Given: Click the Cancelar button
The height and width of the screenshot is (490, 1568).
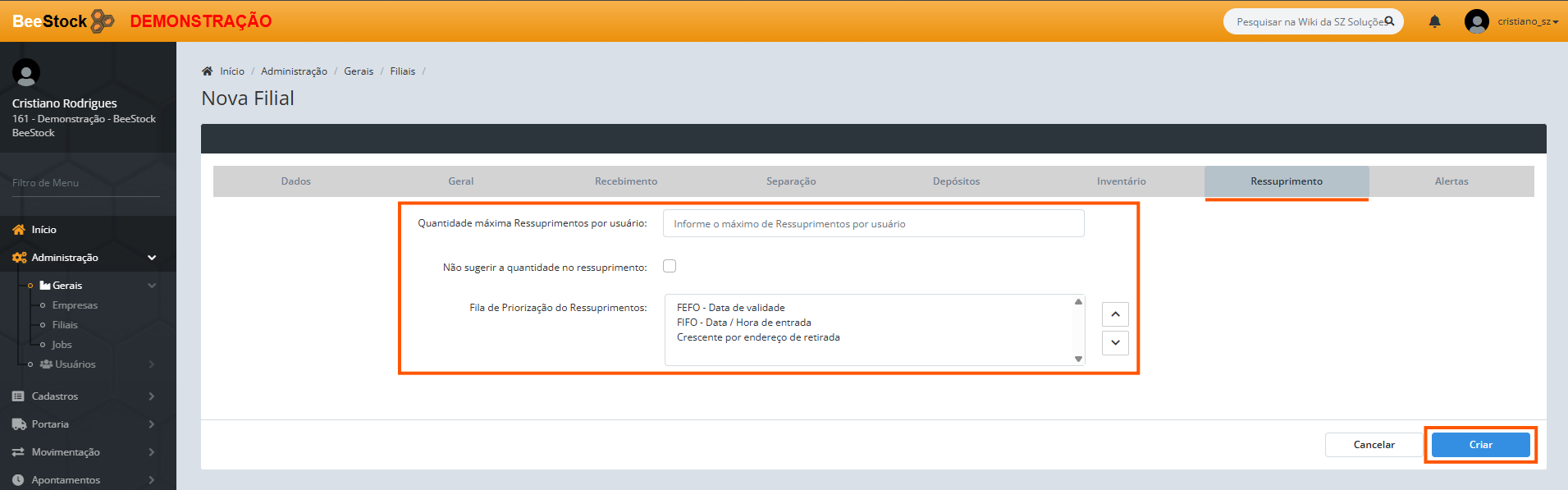Looking at the screenshot, I should pos(1374,445).
